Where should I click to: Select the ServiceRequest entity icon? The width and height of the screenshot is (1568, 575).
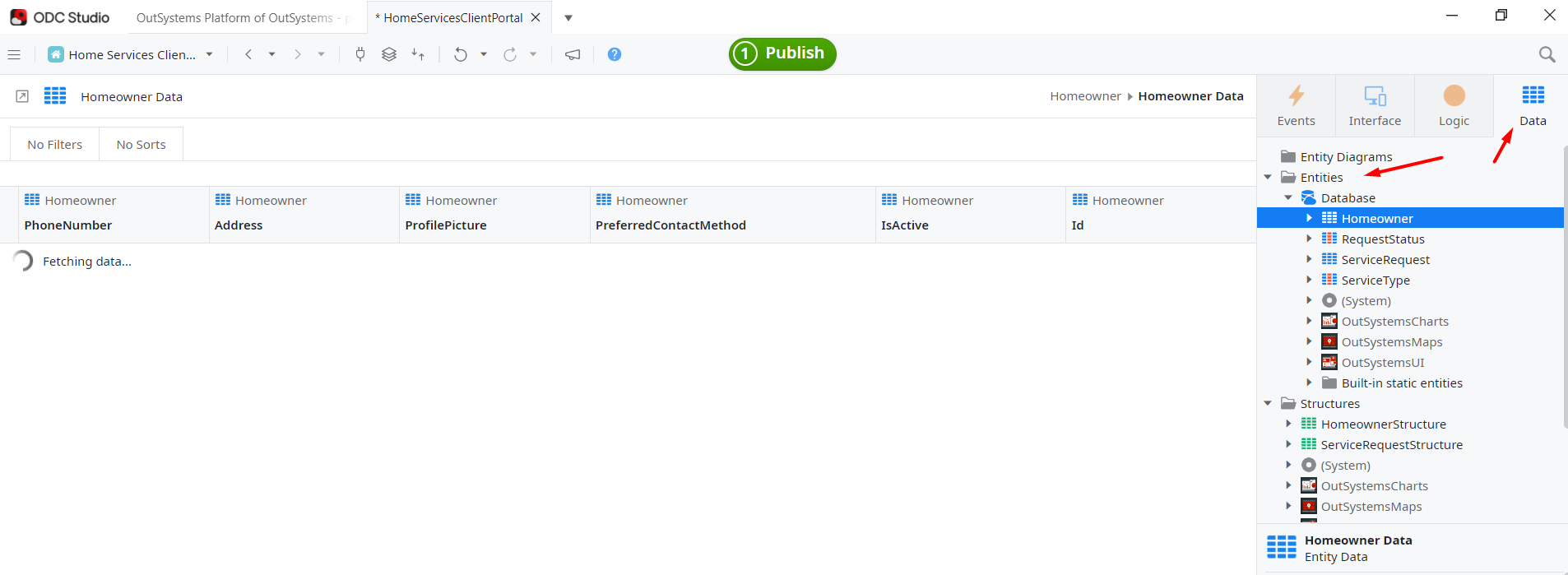click(1329, 259)
